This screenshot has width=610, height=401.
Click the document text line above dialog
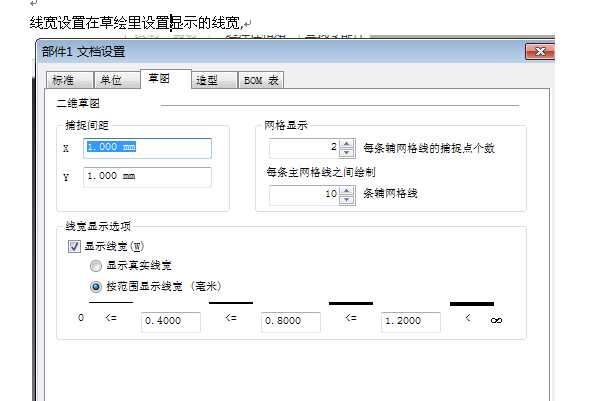[136, 23]
